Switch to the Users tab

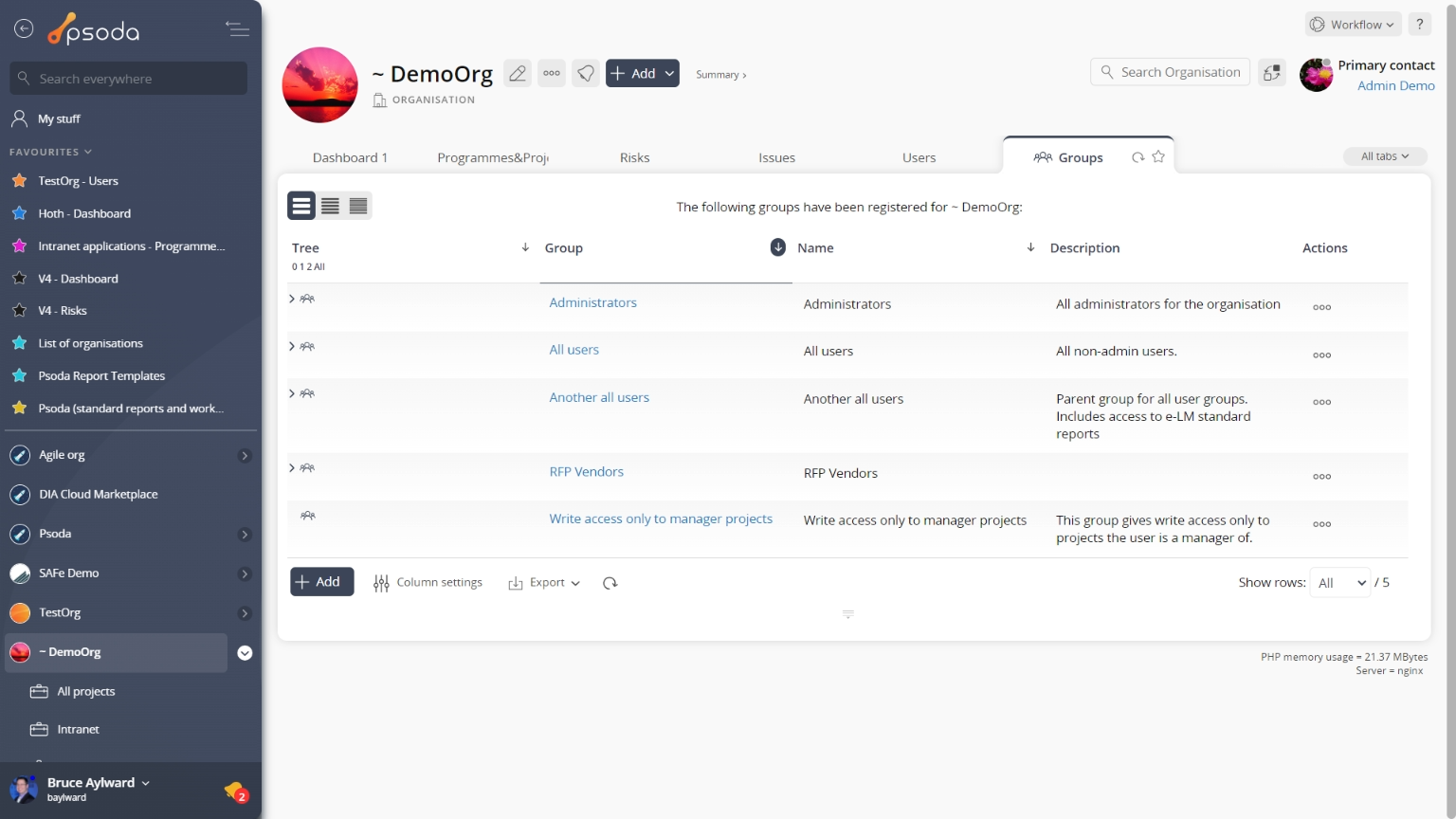point(919,157)
